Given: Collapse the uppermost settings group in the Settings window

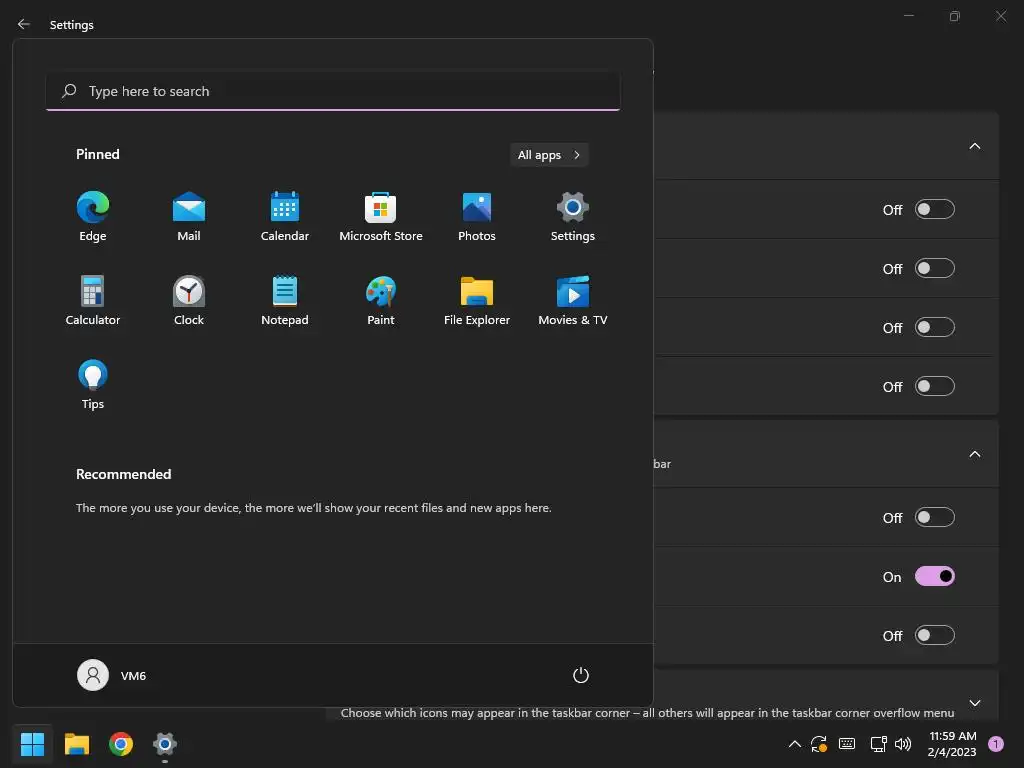Looking at the screenshot, I should [x=974, y=146].
